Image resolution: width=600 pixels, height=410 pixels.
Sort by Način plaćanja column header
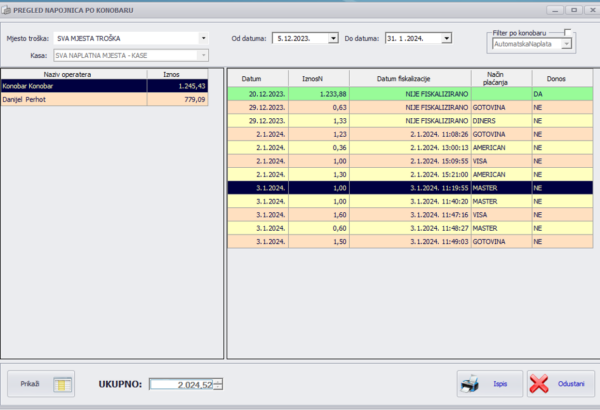tap(501, 78)
